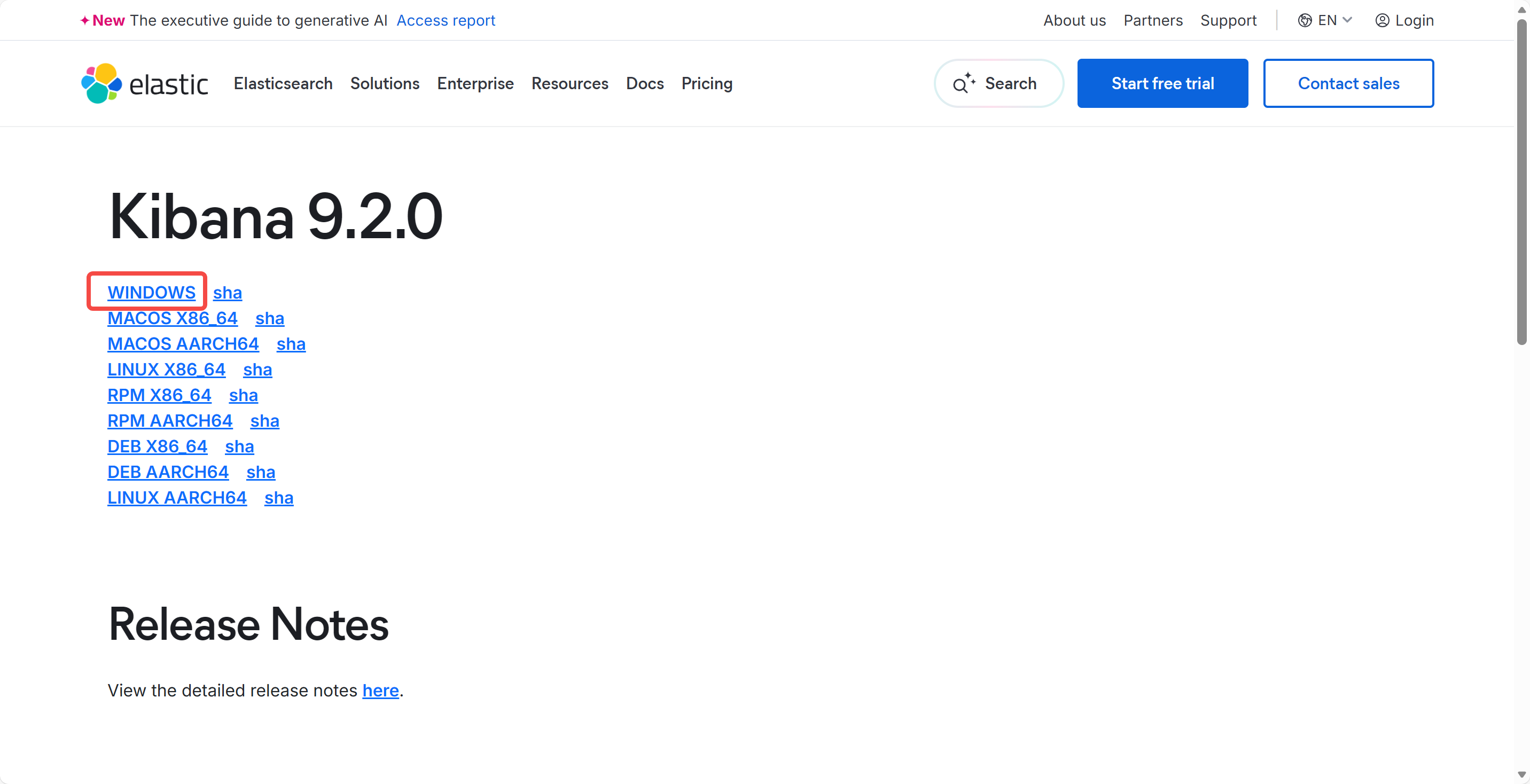Viewport: 1530px width, 784px height.
Task: Open the Enterprise nav menu
Action: coord(475,84)
